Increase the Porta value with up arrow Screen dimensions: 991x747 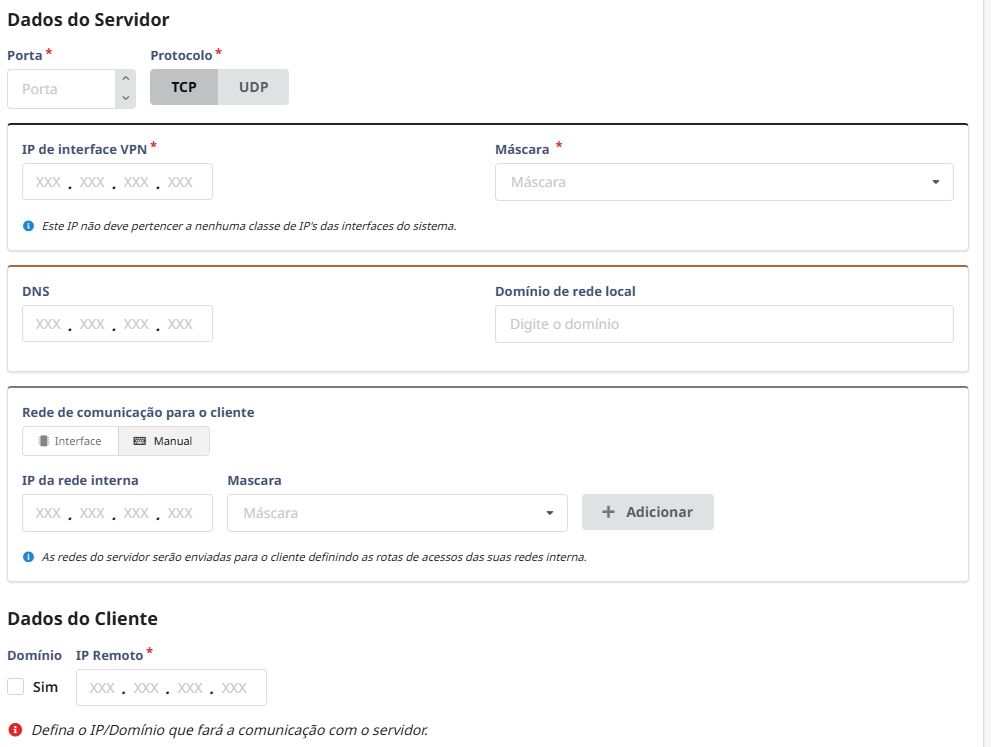pos(125,78)
